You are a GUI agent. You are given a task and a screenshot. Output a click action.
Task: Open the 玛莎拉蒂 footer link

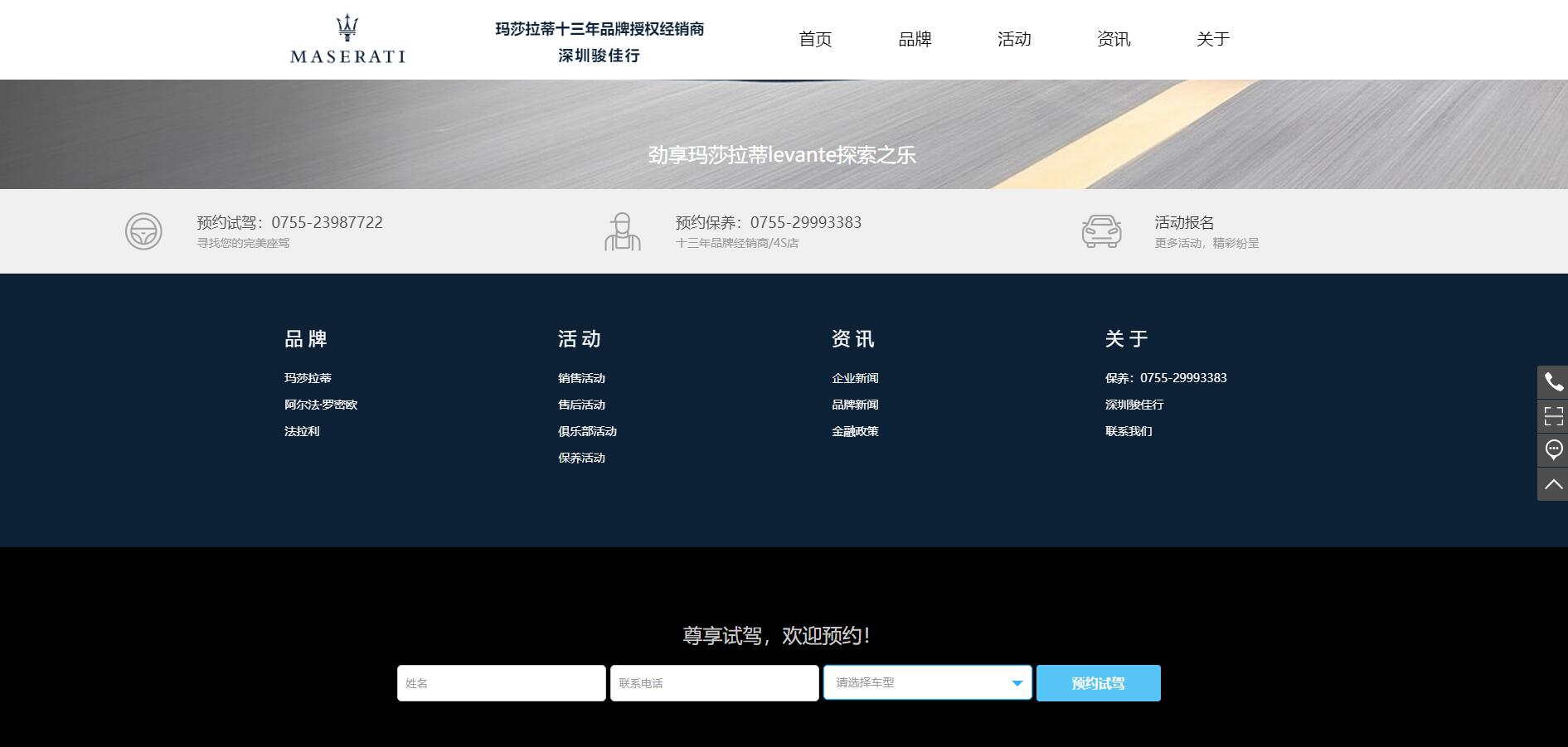(x=308, y=378)
